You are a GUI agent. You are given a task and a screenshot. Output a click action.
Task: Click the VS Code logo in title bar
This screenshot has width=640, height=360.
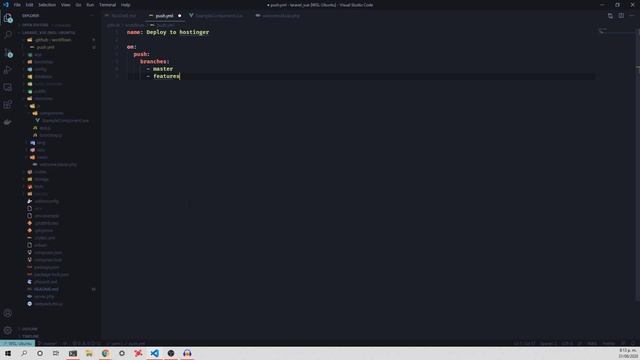click(6, 5)
